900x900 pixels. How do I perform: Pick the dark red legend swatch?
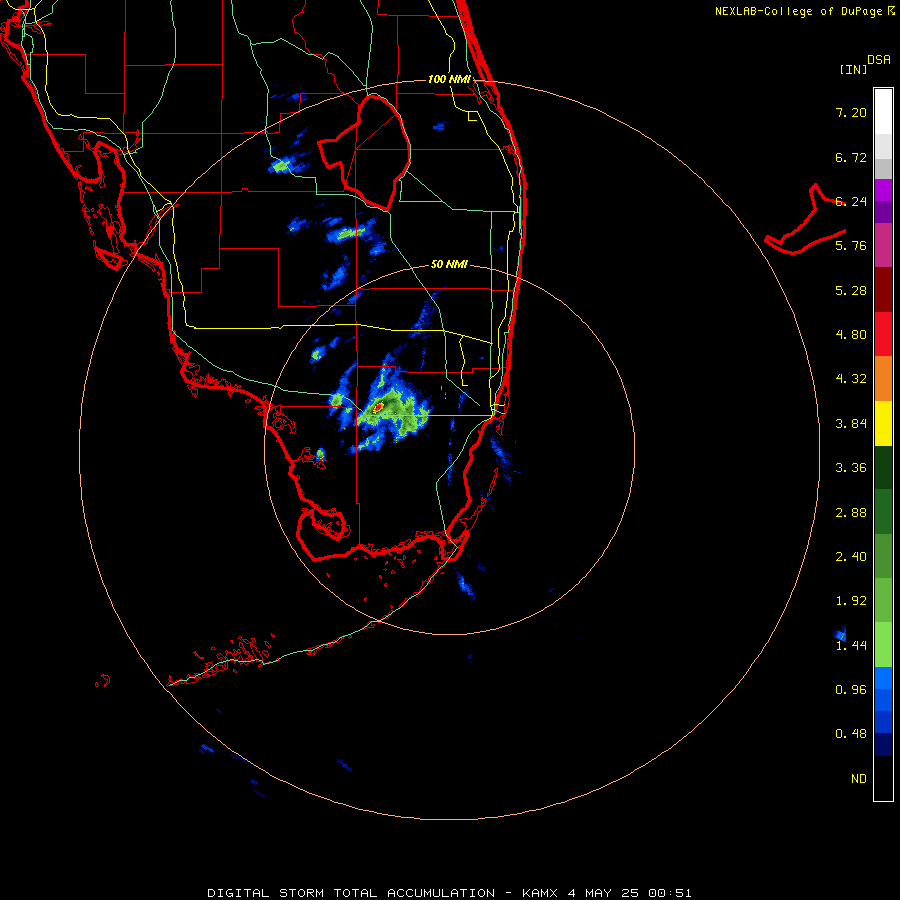pos(883,290)
